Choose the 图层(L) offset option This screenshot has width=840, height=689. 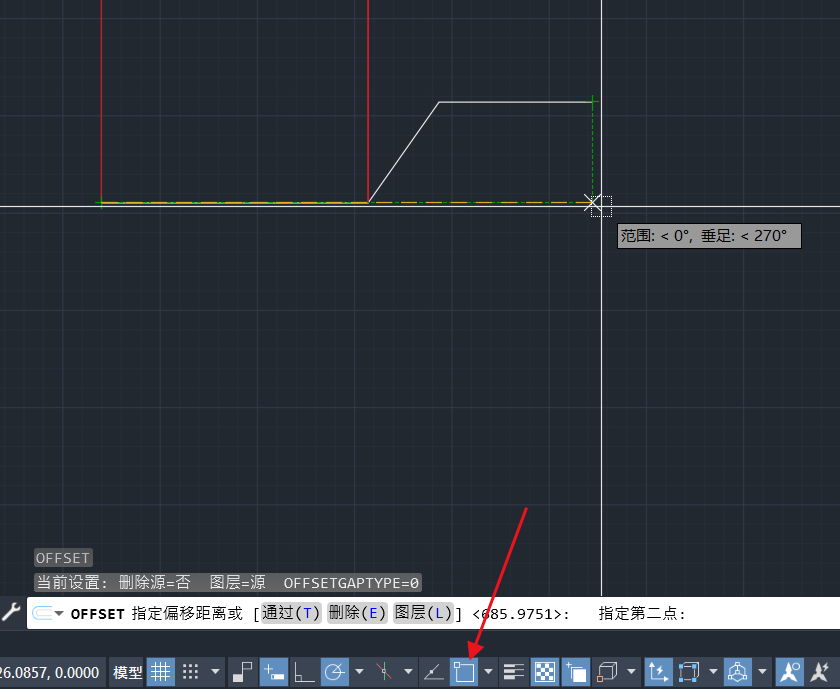[x=421, y=613]
